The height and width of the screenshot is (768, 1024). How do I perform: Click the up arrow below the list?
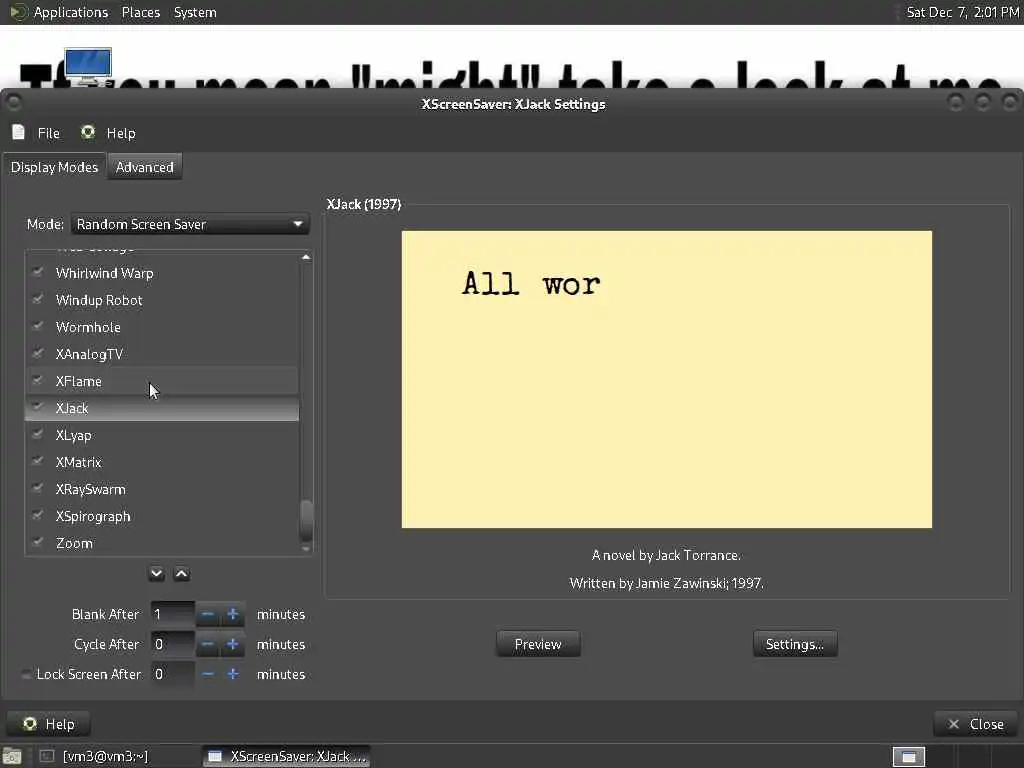182,573
